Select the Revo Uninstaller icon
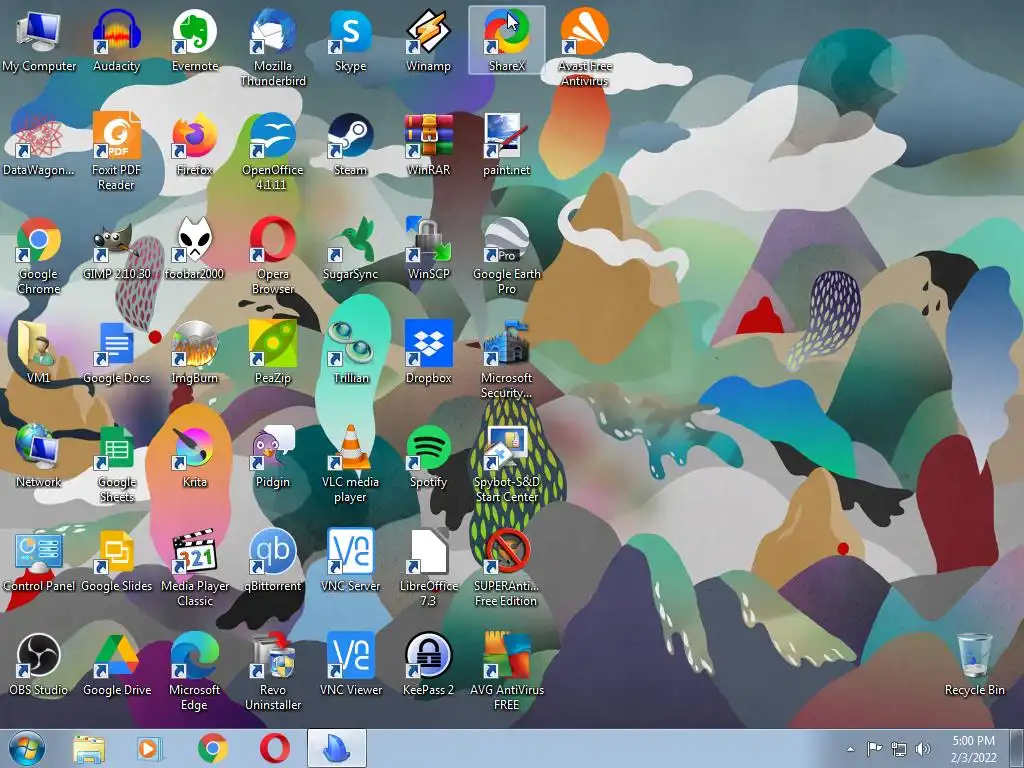The image size is (1024, 768). coord(273,671)
